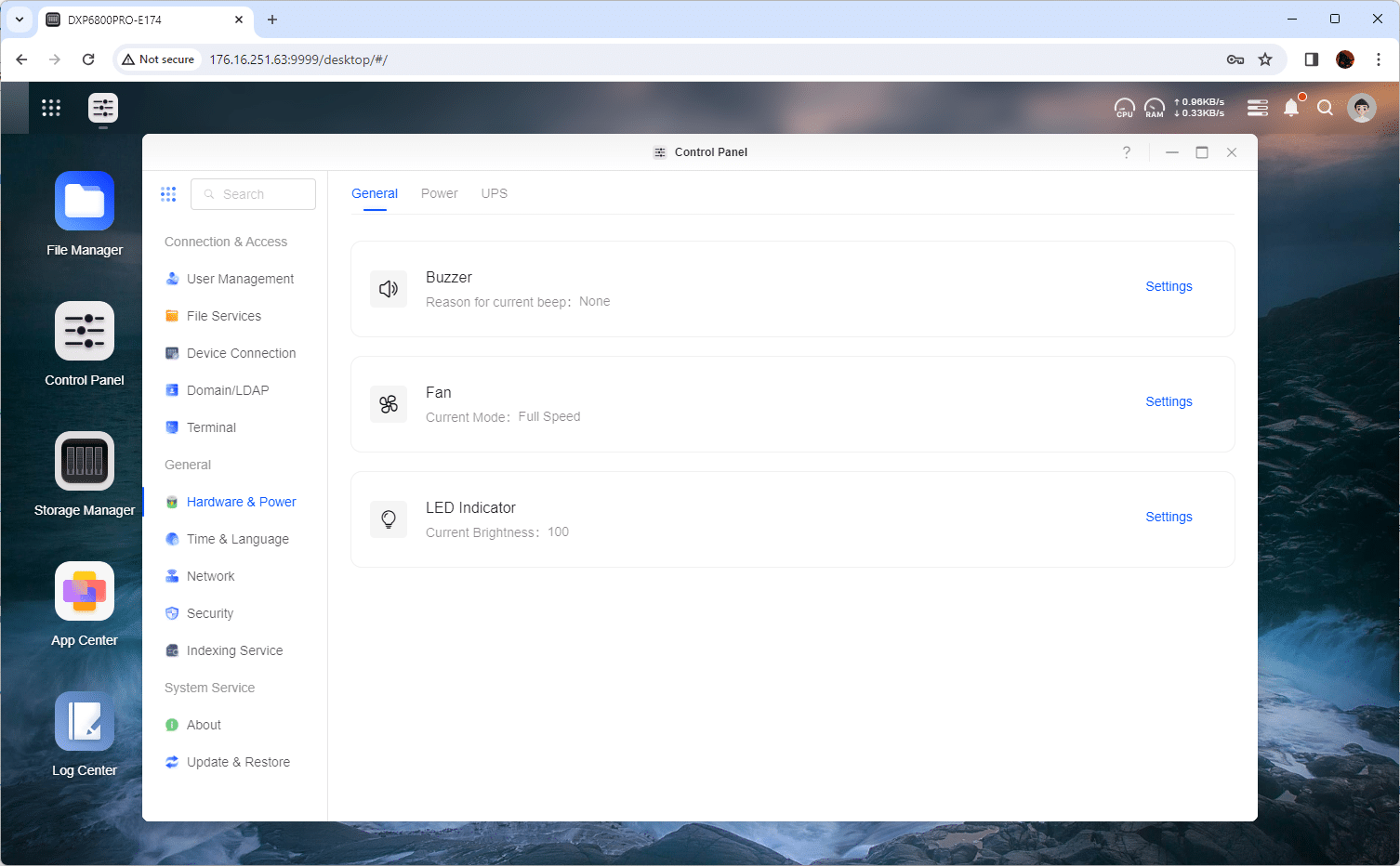Close the DXP6800PRO-E174 browser tab
Screen dimensions: 1400x866
point(239,20)
